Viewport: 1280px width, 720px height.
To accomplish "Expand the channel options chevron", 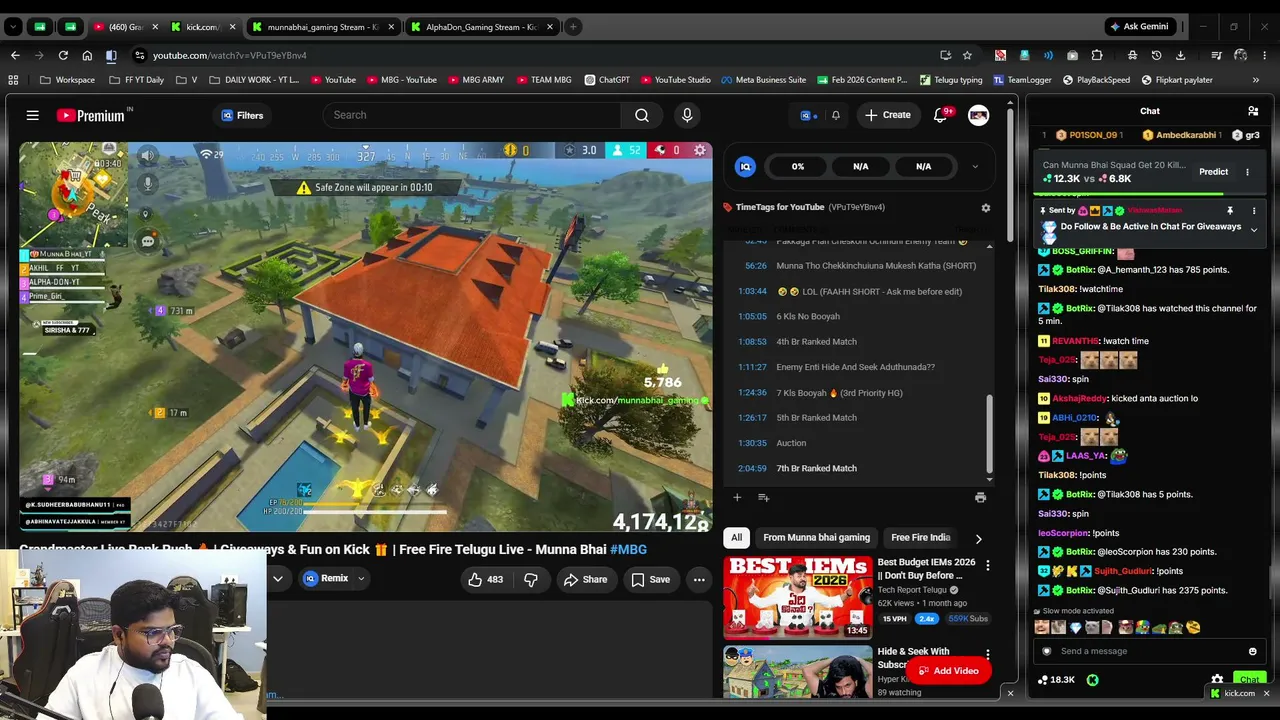I will 278,578.
